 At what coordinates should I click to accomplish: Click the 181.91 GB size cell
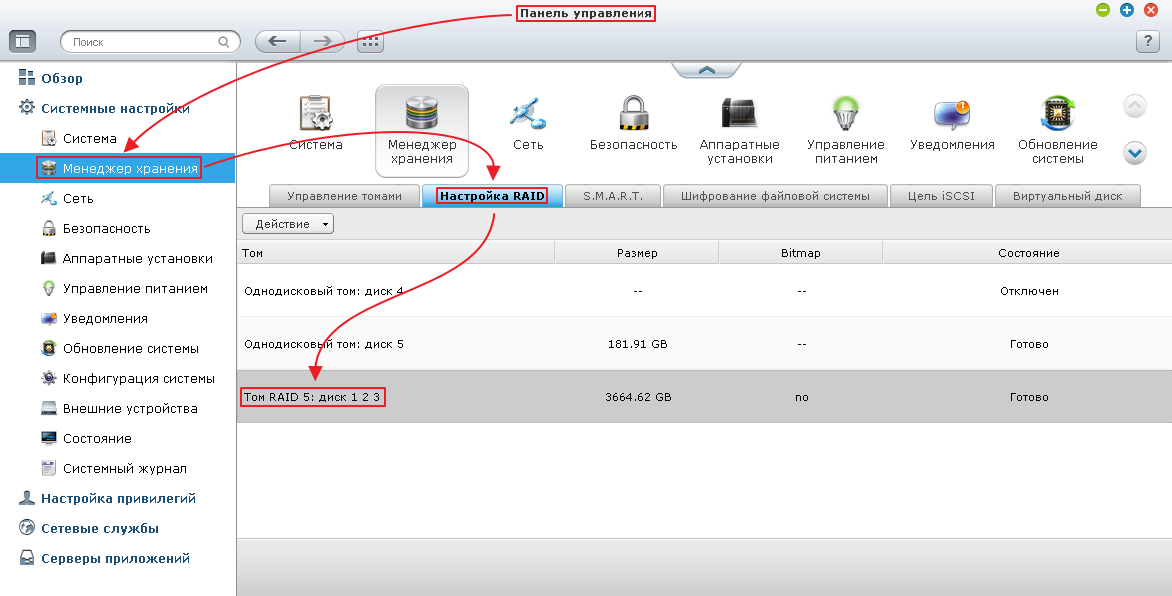[638, 344]
